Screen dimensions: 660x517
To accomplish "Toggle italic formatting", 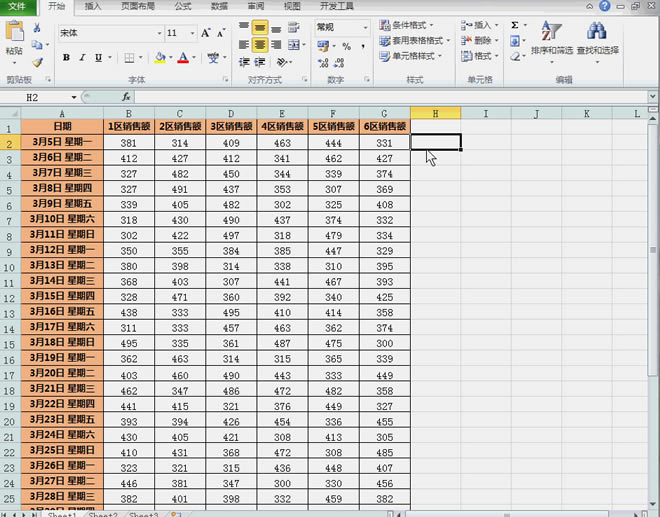I will click(82, 58).
